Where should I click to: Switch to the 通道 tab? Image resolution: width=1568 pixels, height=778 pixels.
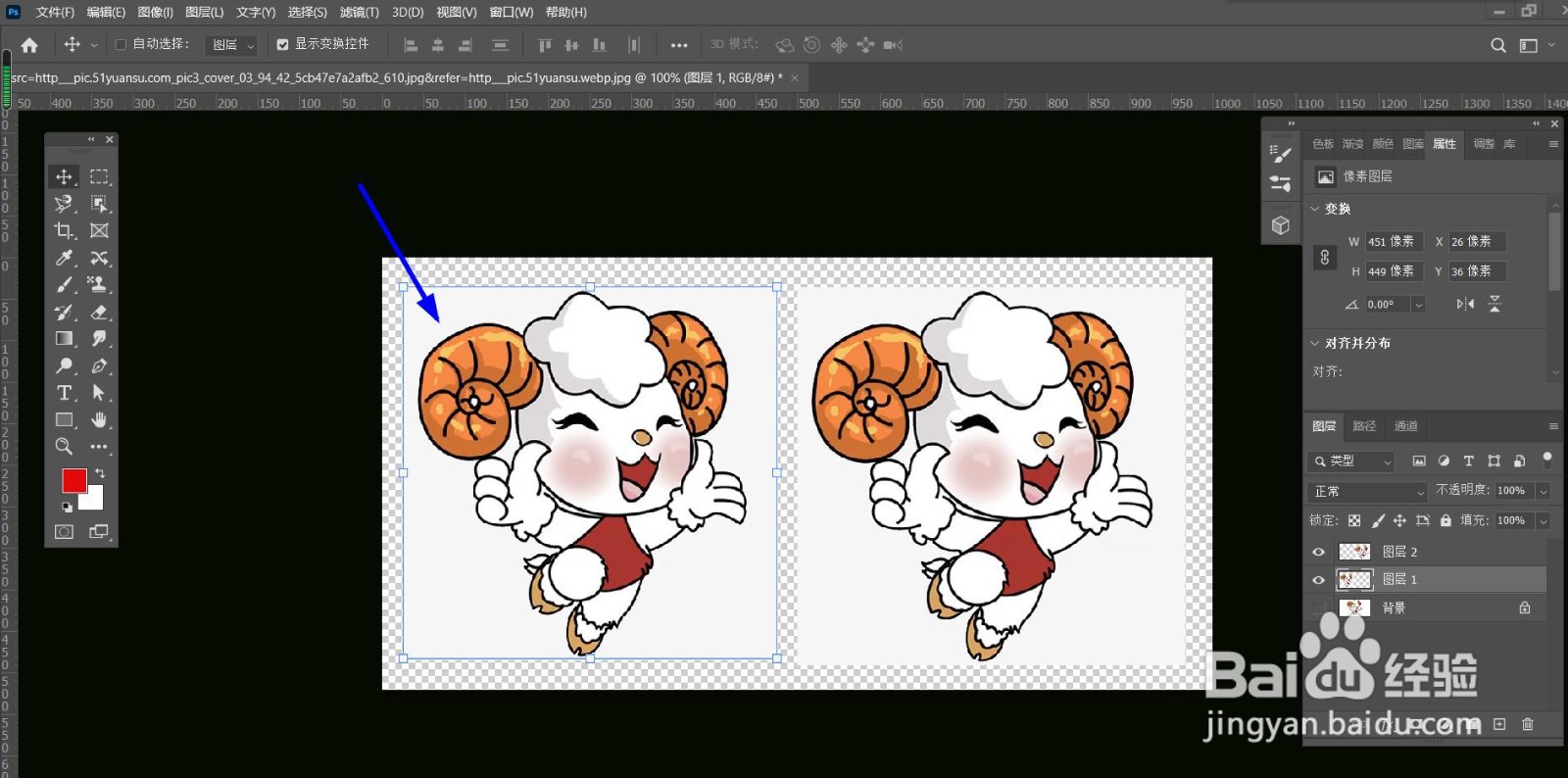point(1406,426)
